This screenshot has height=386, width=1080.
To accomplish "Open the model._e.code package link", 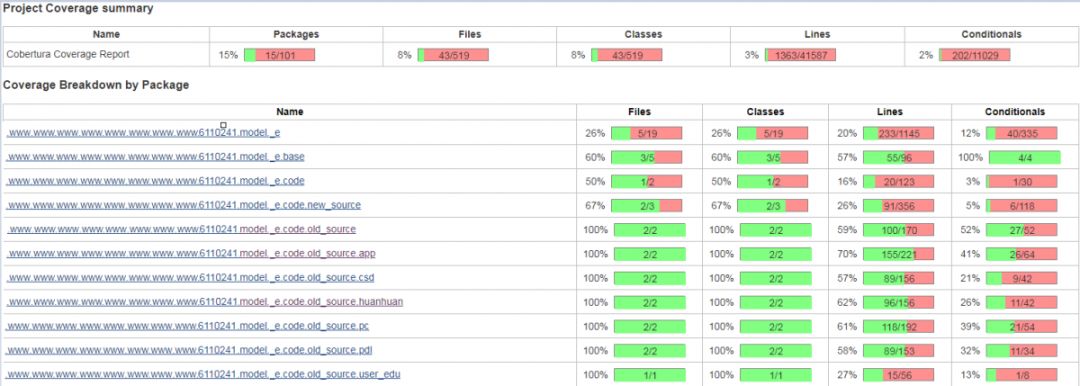I will click(x=155, y=181).
